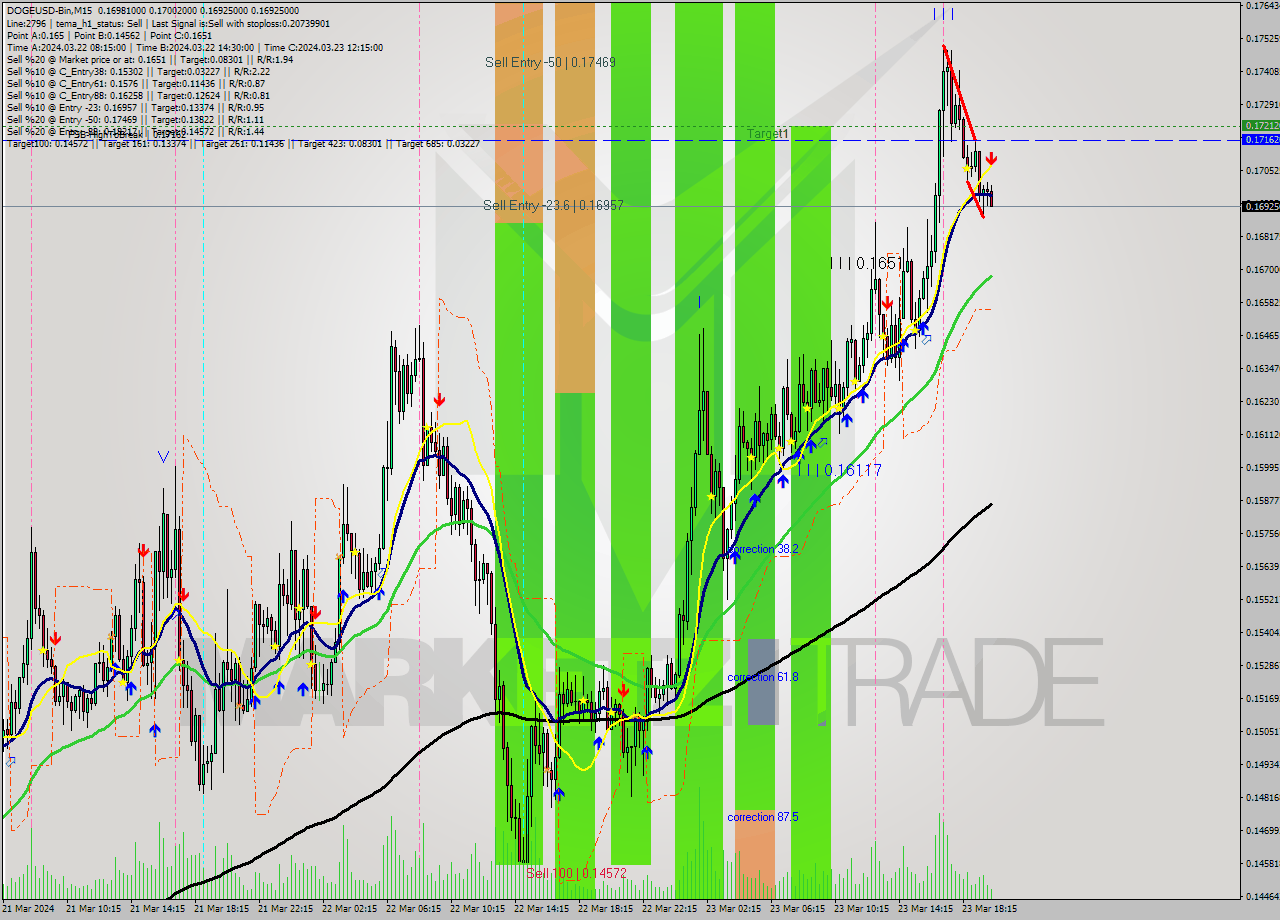Click the current price tag 0.16925
This screenshot has height=920, width=1280.
click(1260, 206)
